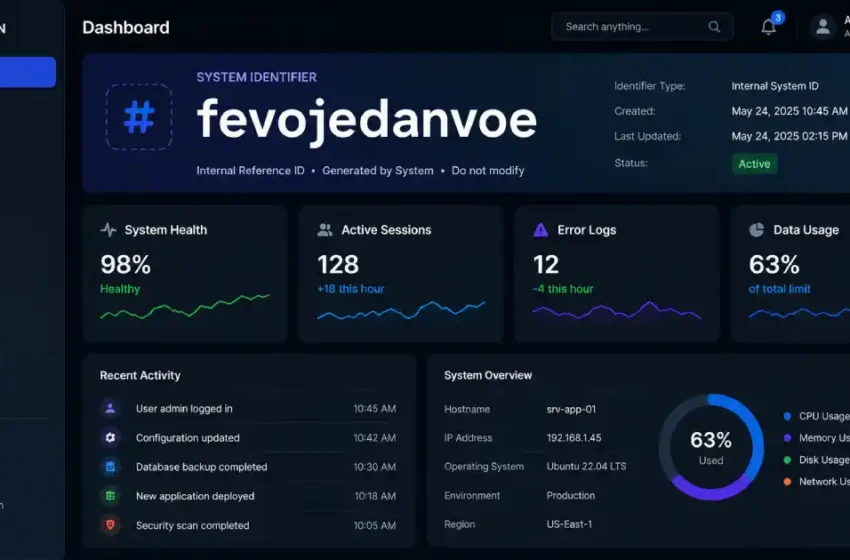The height and width of the screenshot is (560, 850).
Task: Click the notification count badge showing 3
Action: tap(778, 18)
